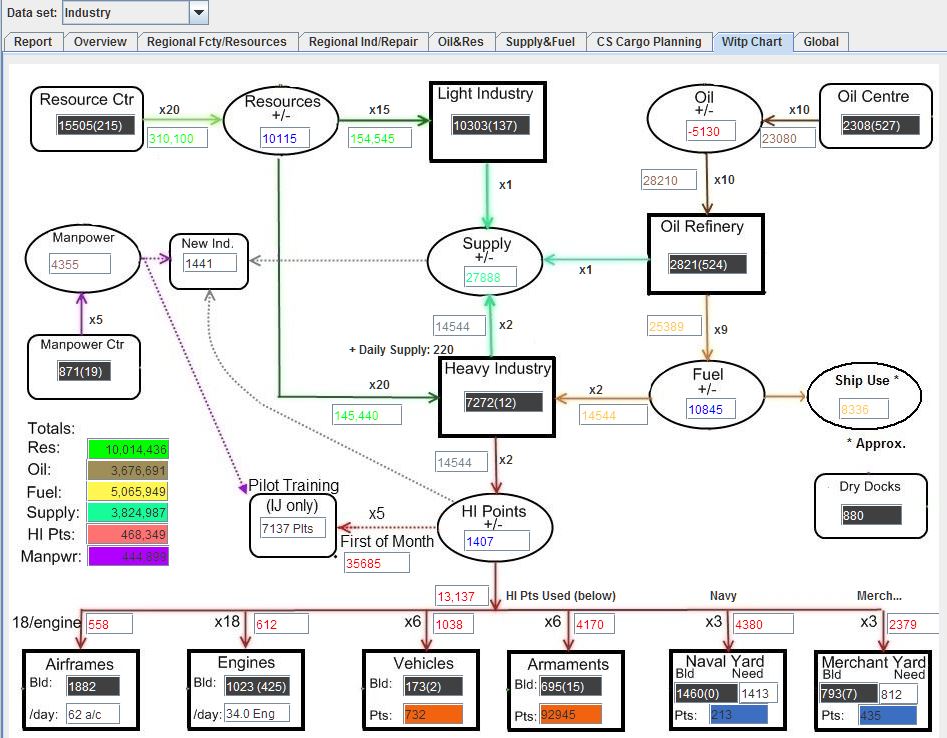Switch to the Supply&Fuel tab
The image size is (947, 738).
tap(540, 42)
